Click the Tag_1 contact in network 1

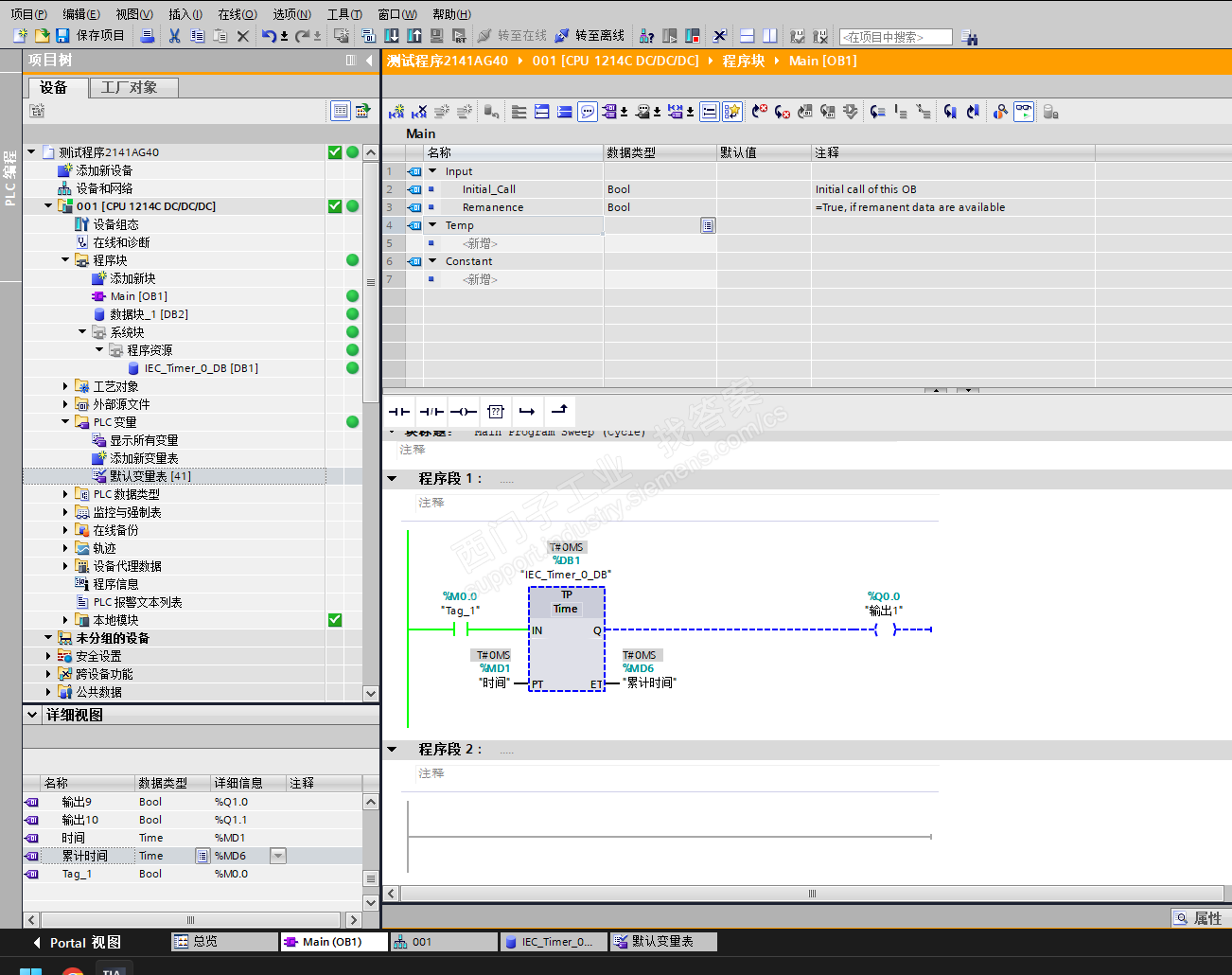pyautogui.click(x=461, y=629)
